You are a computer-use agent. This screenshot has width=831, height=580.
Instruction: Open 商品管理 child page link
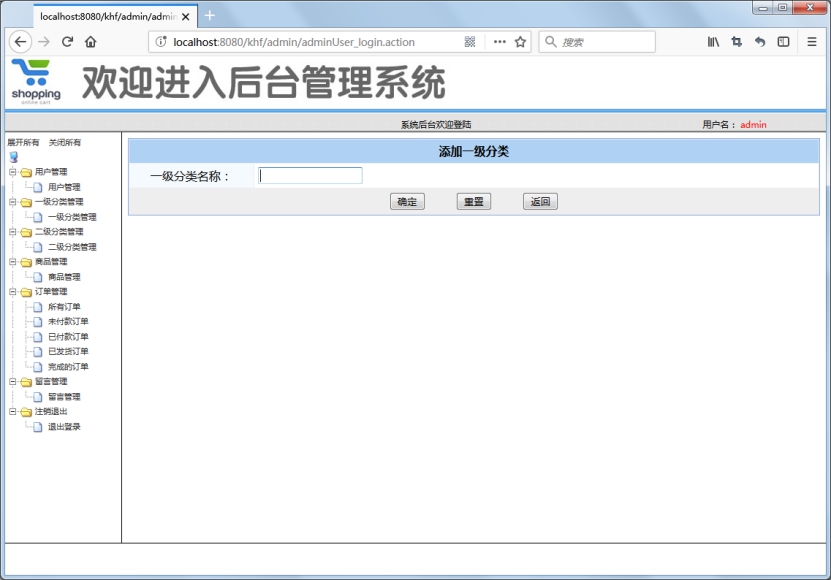tap(64, 277)
